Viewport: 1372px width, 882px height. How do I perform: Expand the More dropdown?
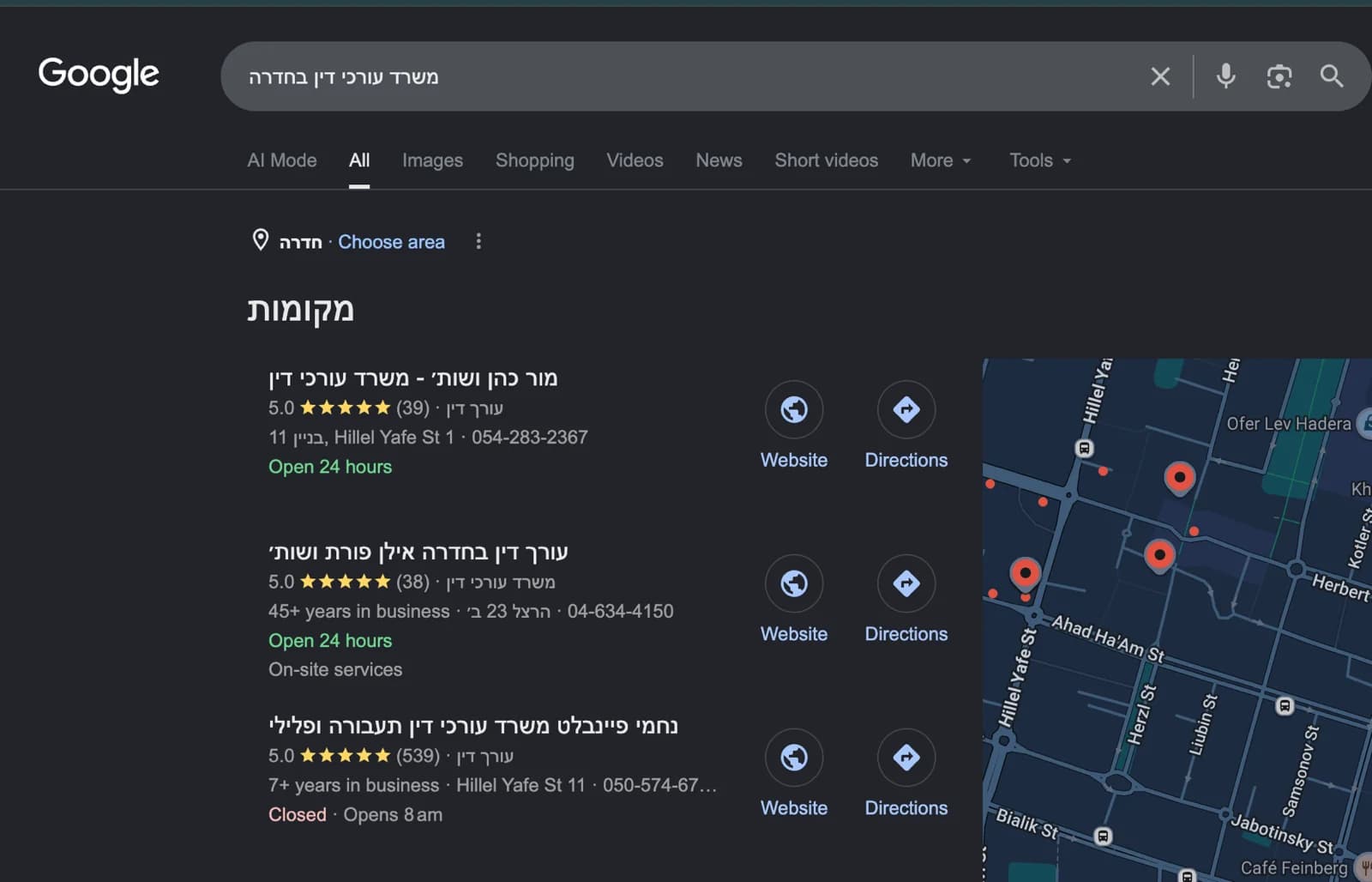coord(941,160)
